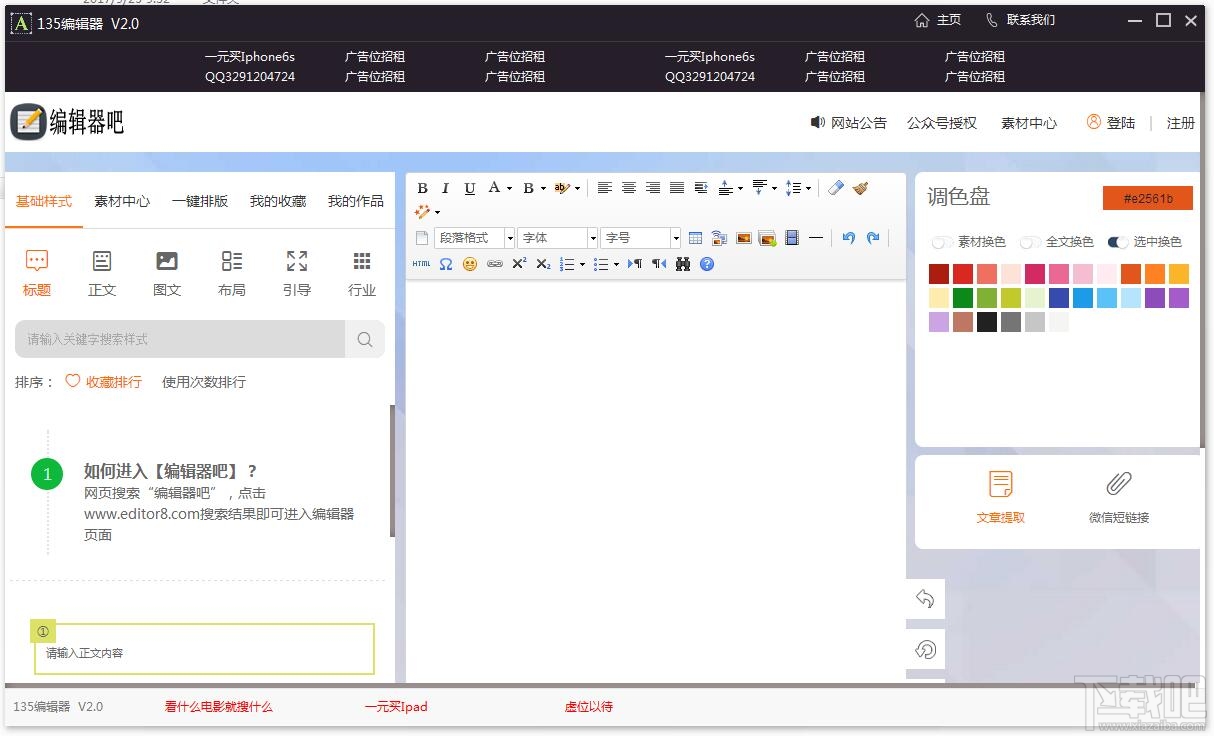Click 联系我们 in title bar
Screen dimensions: 1214x736
click(x=1020, y=20)
